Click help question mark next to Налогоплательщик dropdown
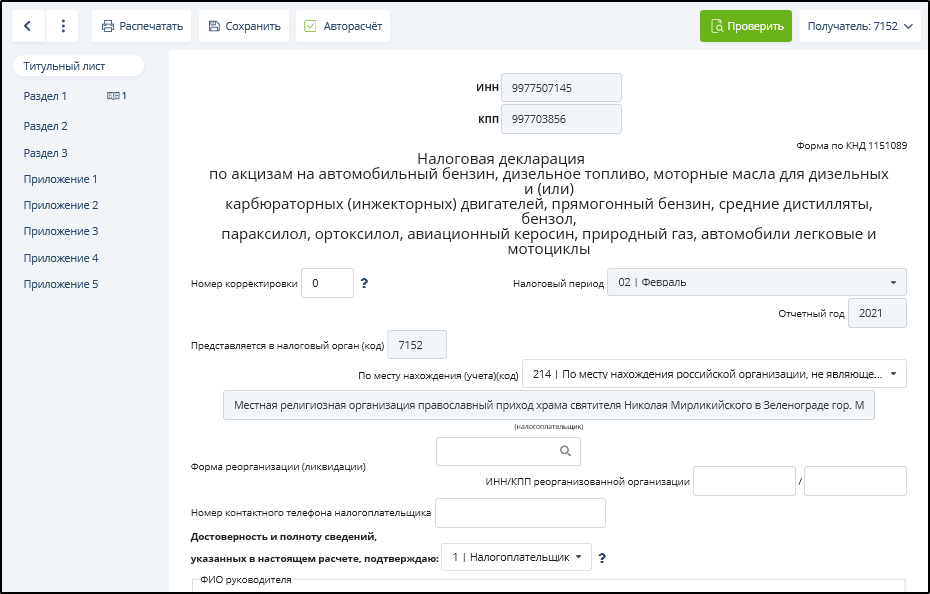 coord(603,558)
